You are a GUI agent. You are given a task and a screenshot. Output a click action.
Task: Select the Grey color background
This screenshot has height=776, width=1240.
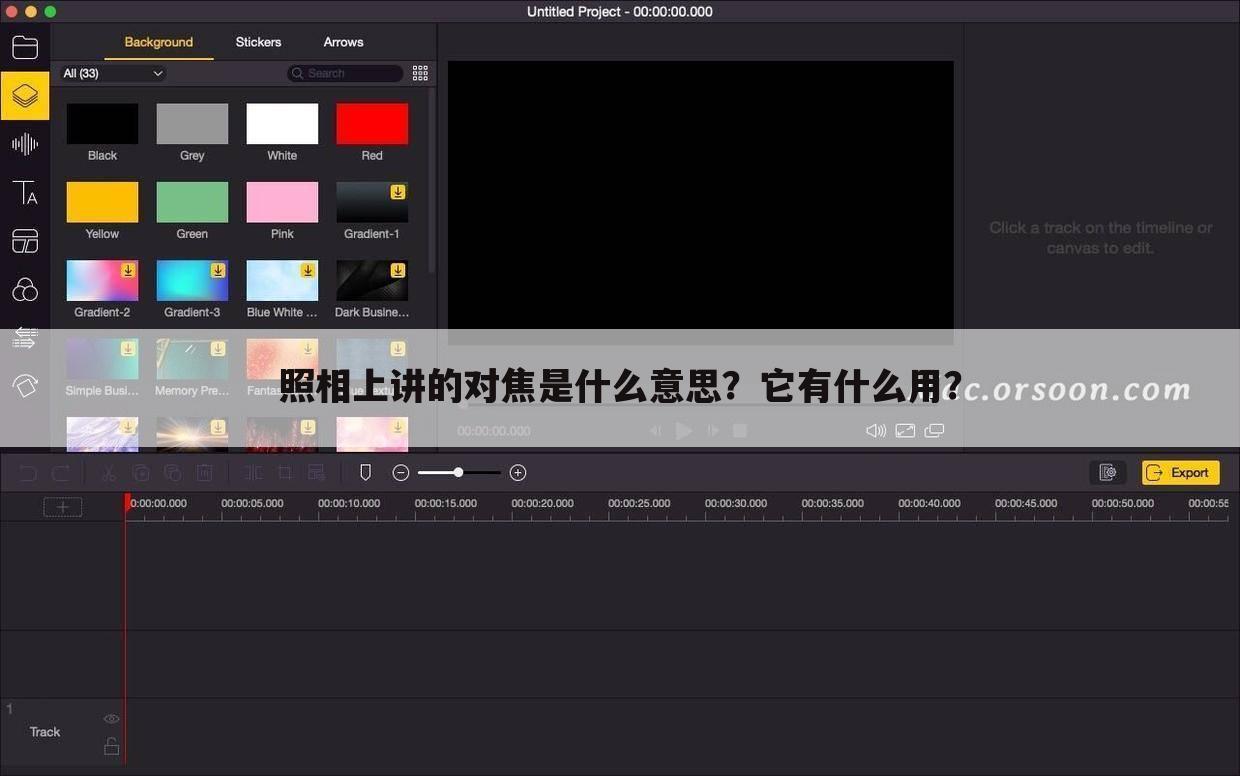[192, 124]
